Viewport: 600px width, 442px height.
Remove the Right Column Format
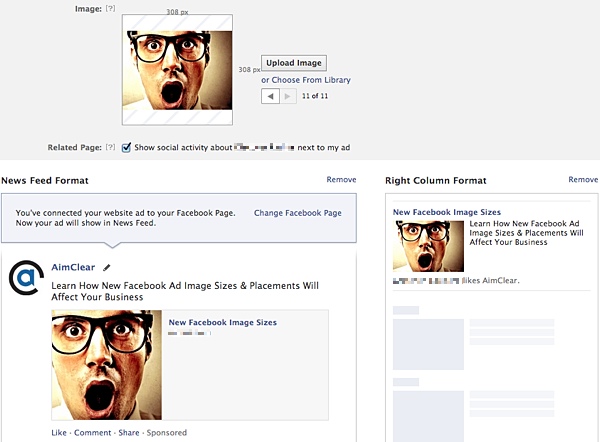point(583,179)
